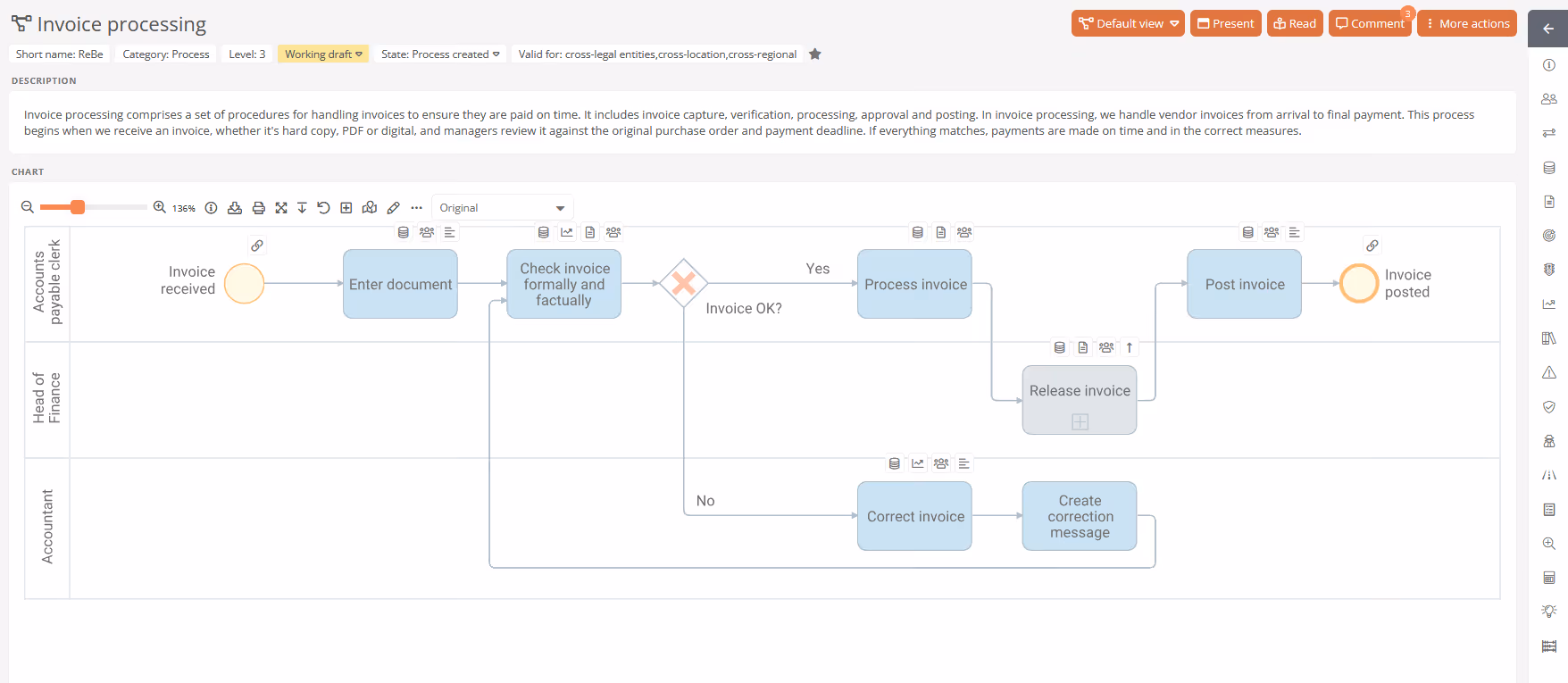The image size is (1568, 683).
Task: Click the Accounts payable clerk lane label
Action: [x=47, y=282]
